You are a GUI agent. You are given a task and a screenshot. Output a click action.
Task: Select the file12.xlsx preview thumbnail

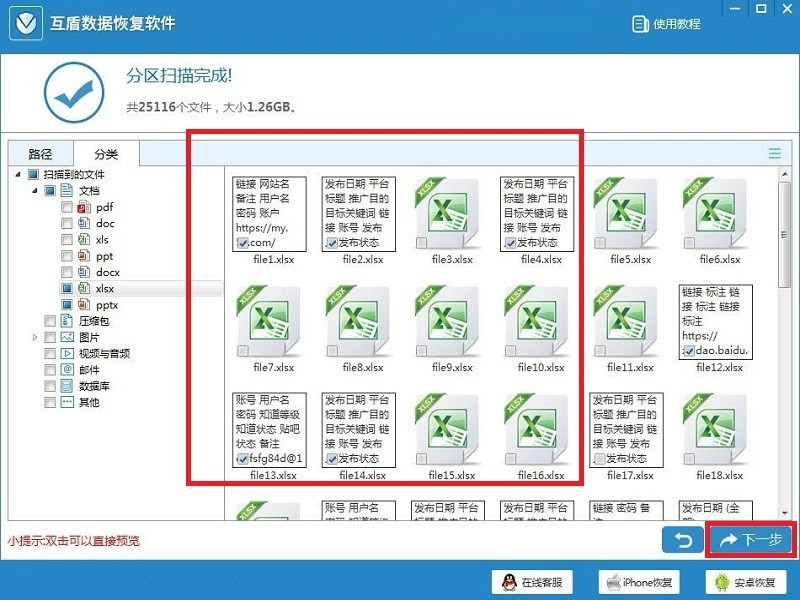pos(715,322)
